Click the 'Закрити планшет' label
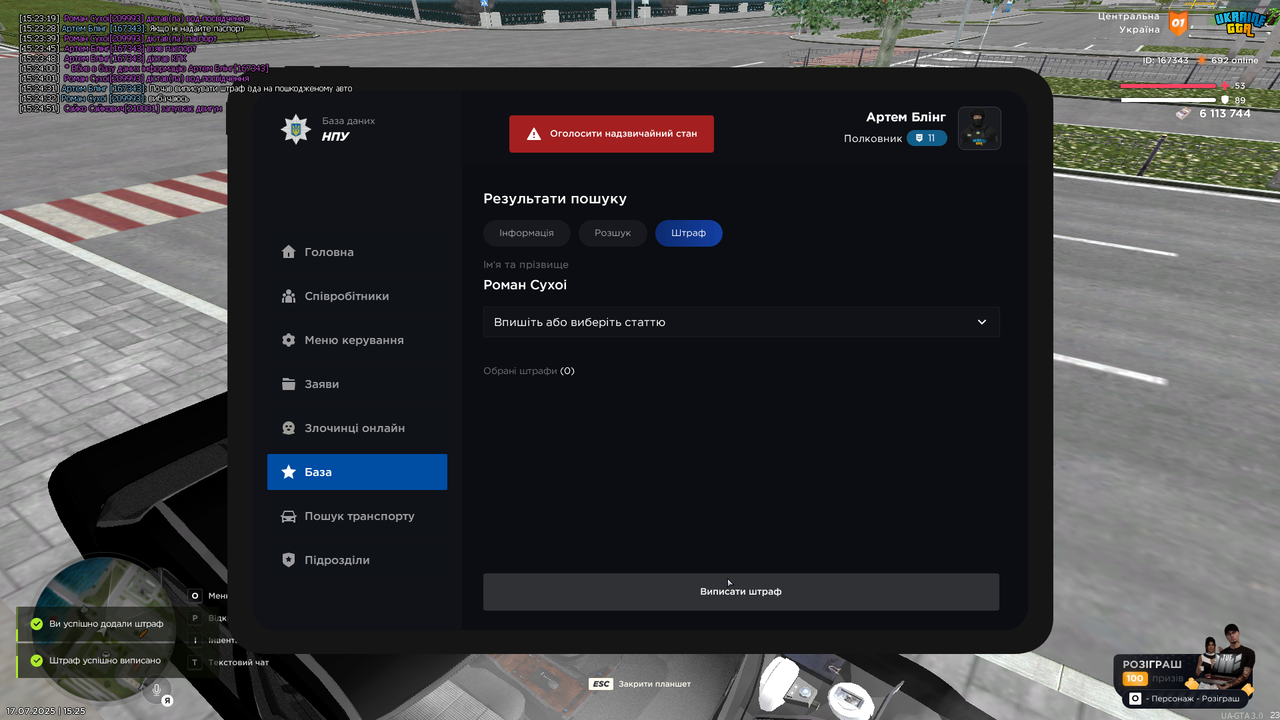 coord(655,684)
